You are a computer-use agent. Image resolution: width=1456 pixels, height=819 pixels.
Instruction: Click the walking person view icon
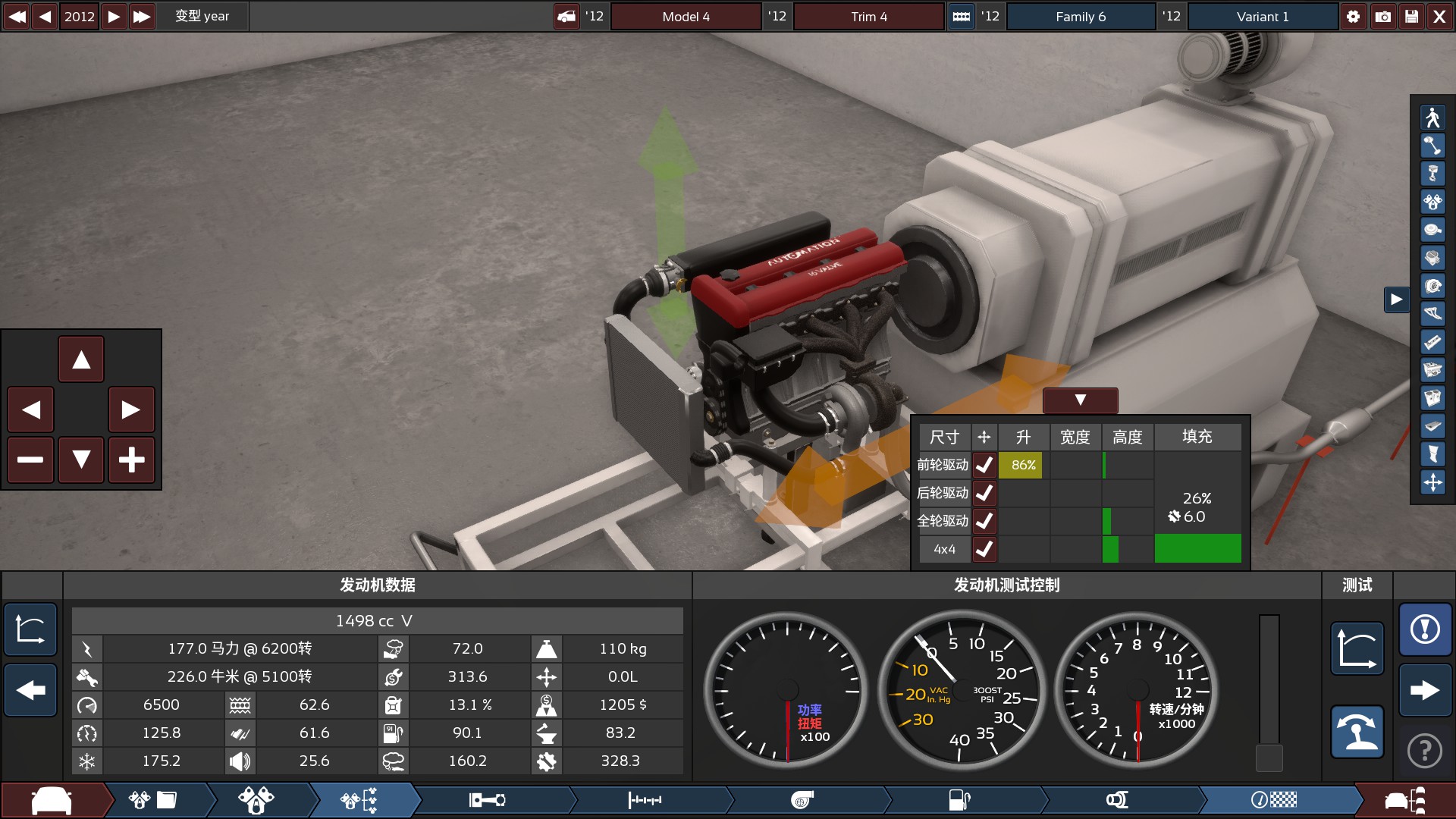pos(1432,118)
